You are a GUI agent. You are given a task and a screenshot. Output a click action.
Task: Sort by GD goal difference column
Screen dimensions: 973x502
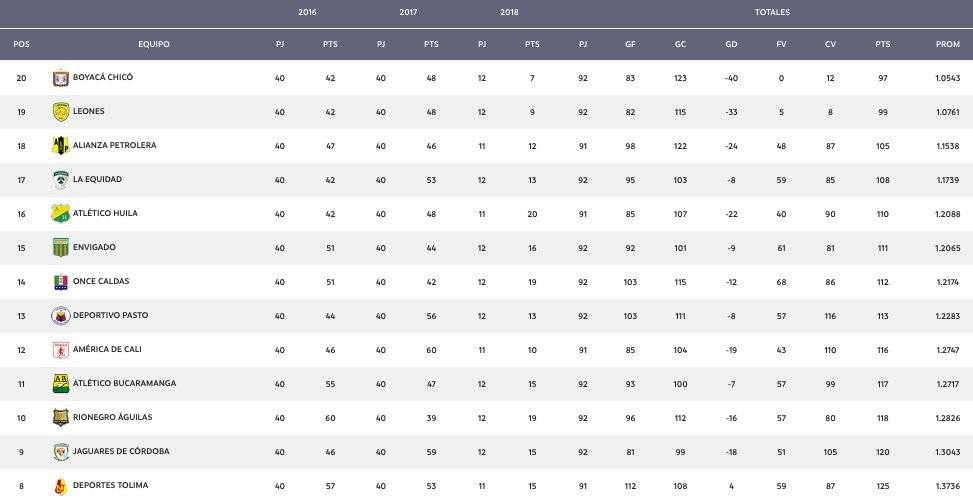[731, 44]
